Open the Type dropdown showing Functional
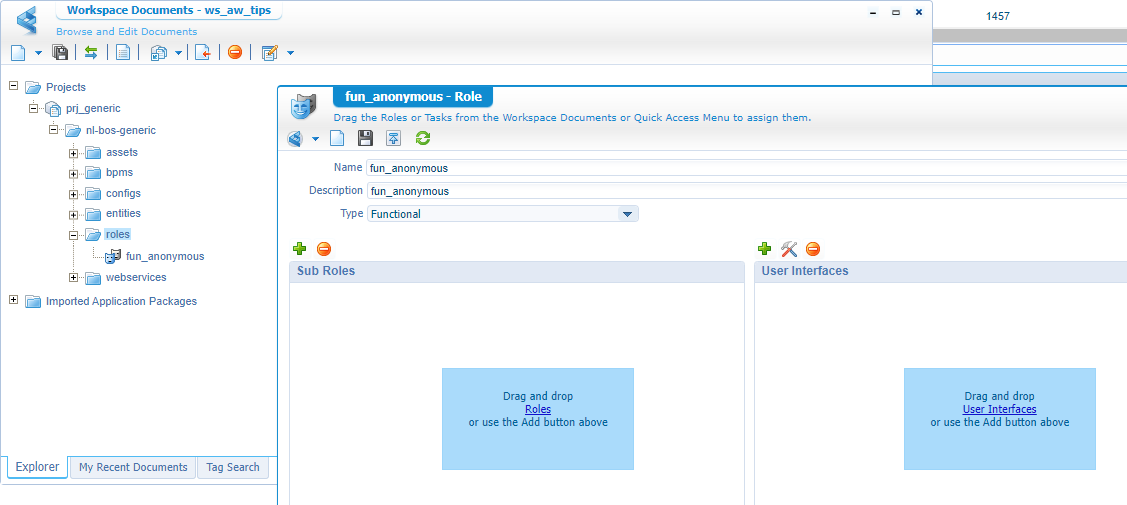This screenshot has height=505, width=1127. pos(627,214)
